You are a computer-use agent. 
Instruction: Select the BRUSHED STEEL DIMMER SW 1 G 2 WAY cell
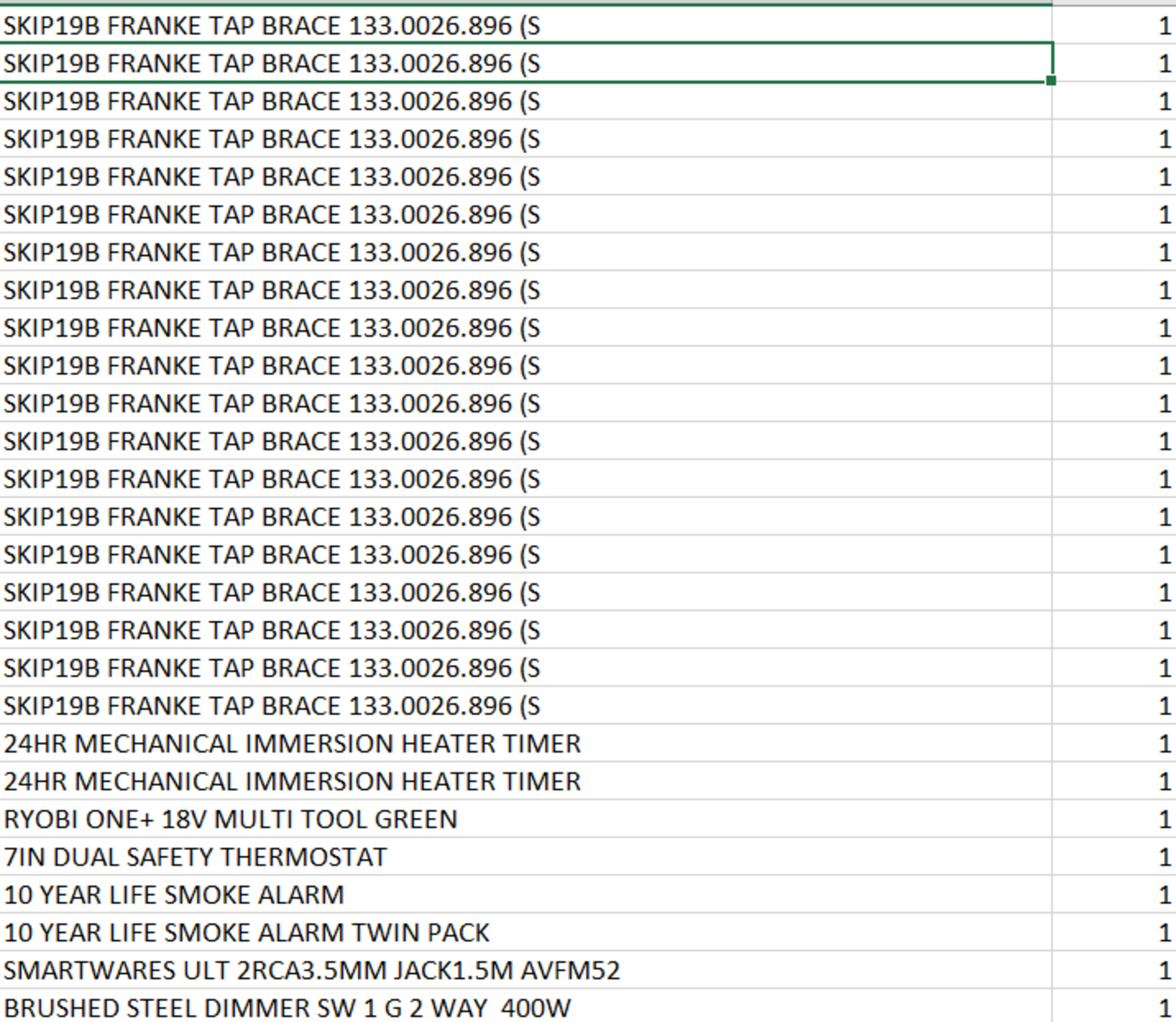coord(526,1006)
